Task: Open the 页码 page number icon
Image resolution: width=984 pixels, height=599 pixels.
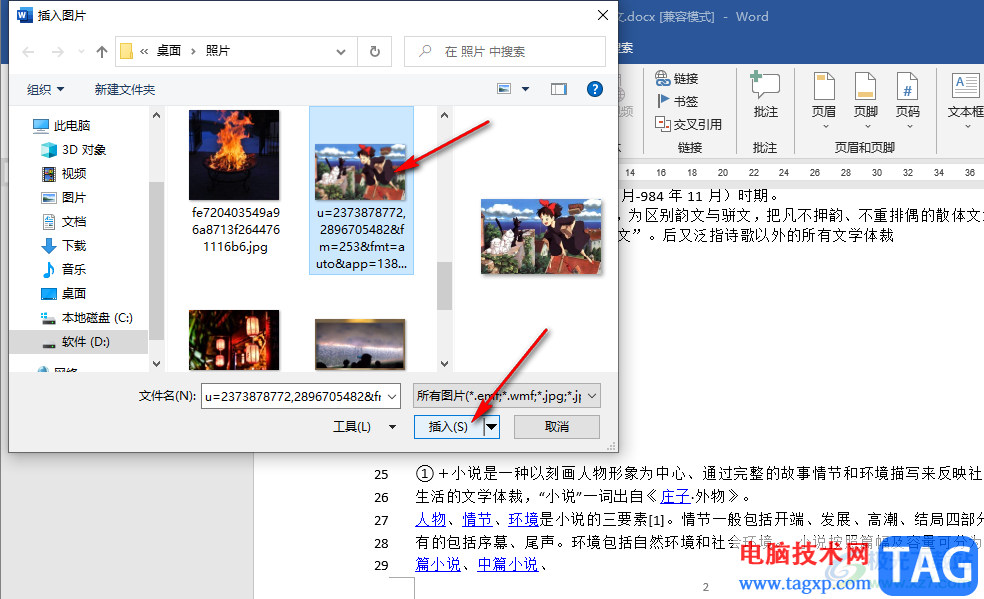Action: (x=907, y=86)
